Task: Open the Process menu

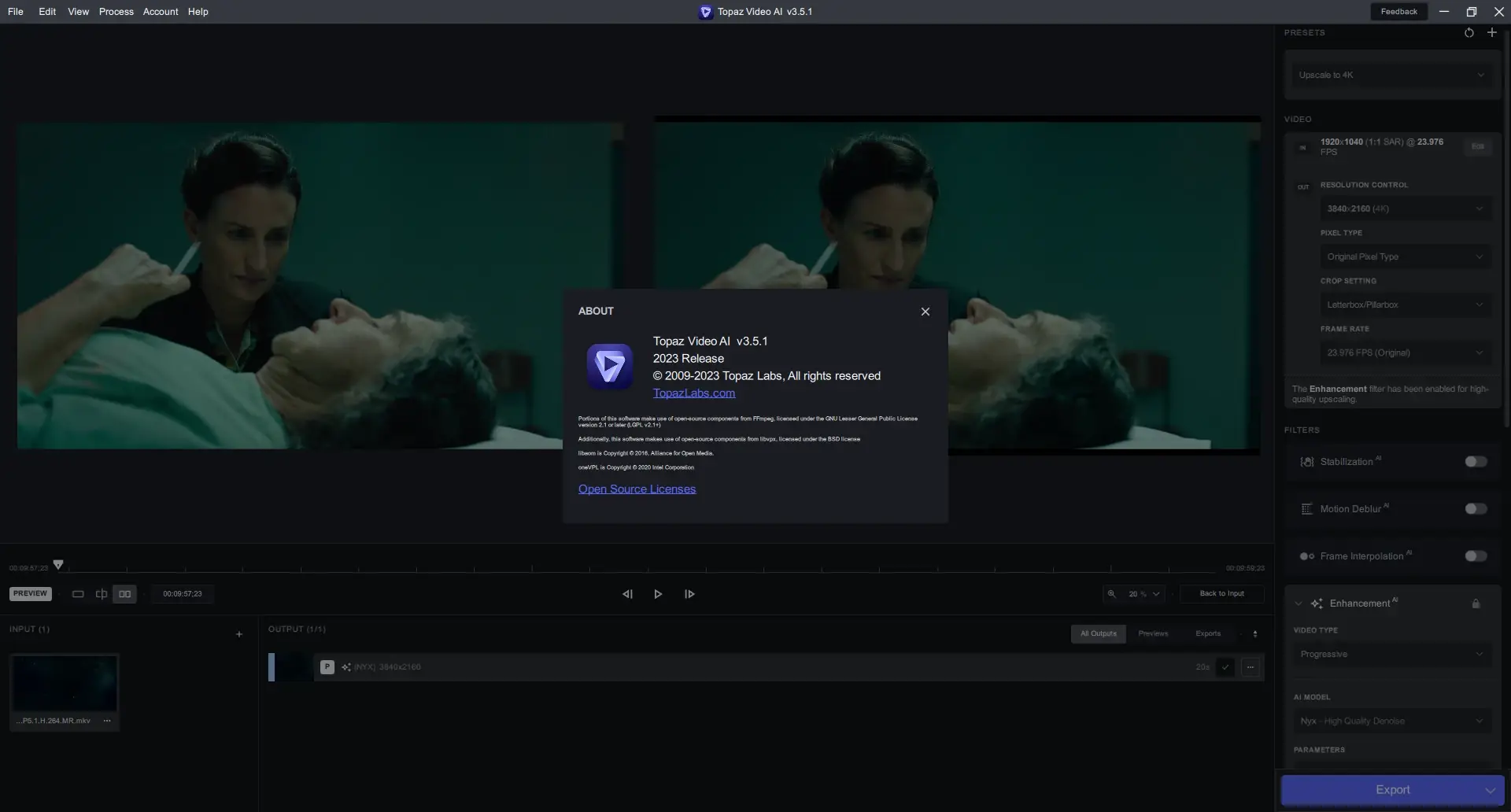Action: (x=116, y=12)
